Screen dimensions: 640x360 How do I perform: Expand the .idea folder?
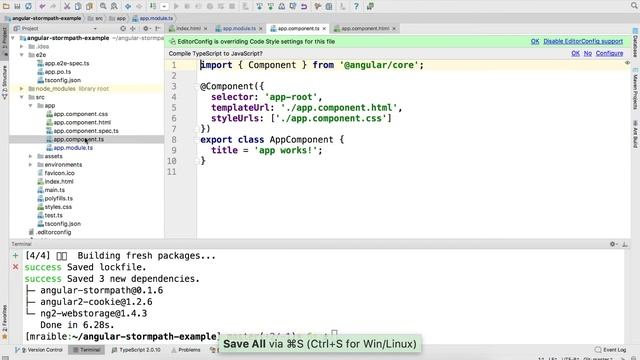[x=22, y=47]
